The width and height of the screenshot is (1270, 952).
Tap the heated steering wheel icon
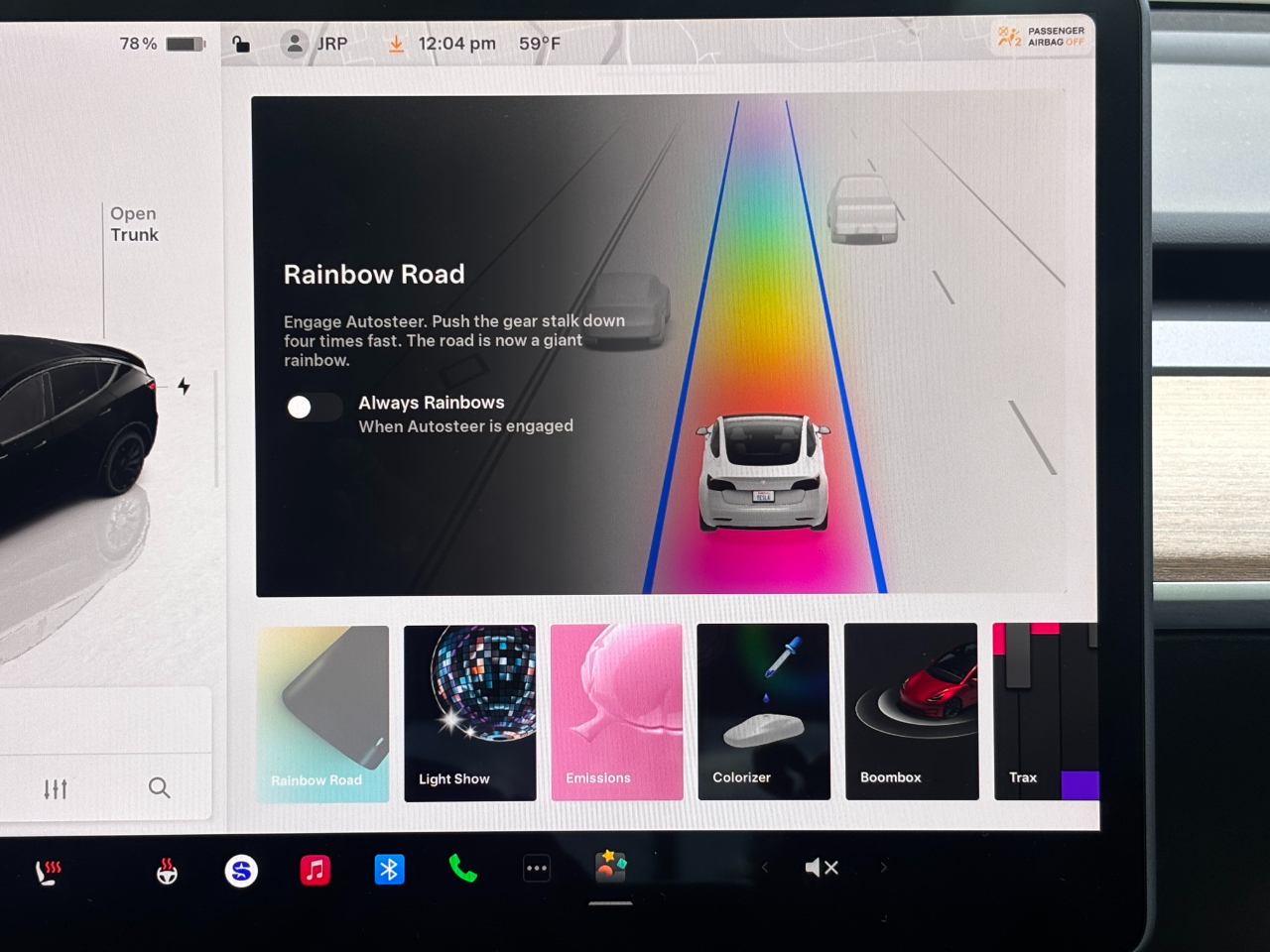[167, 871]
